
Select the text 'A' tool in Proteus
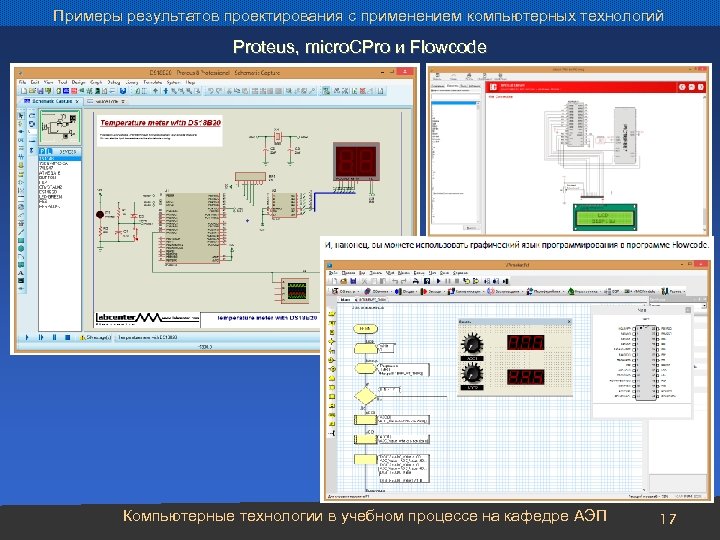click(x=21, y=273)
